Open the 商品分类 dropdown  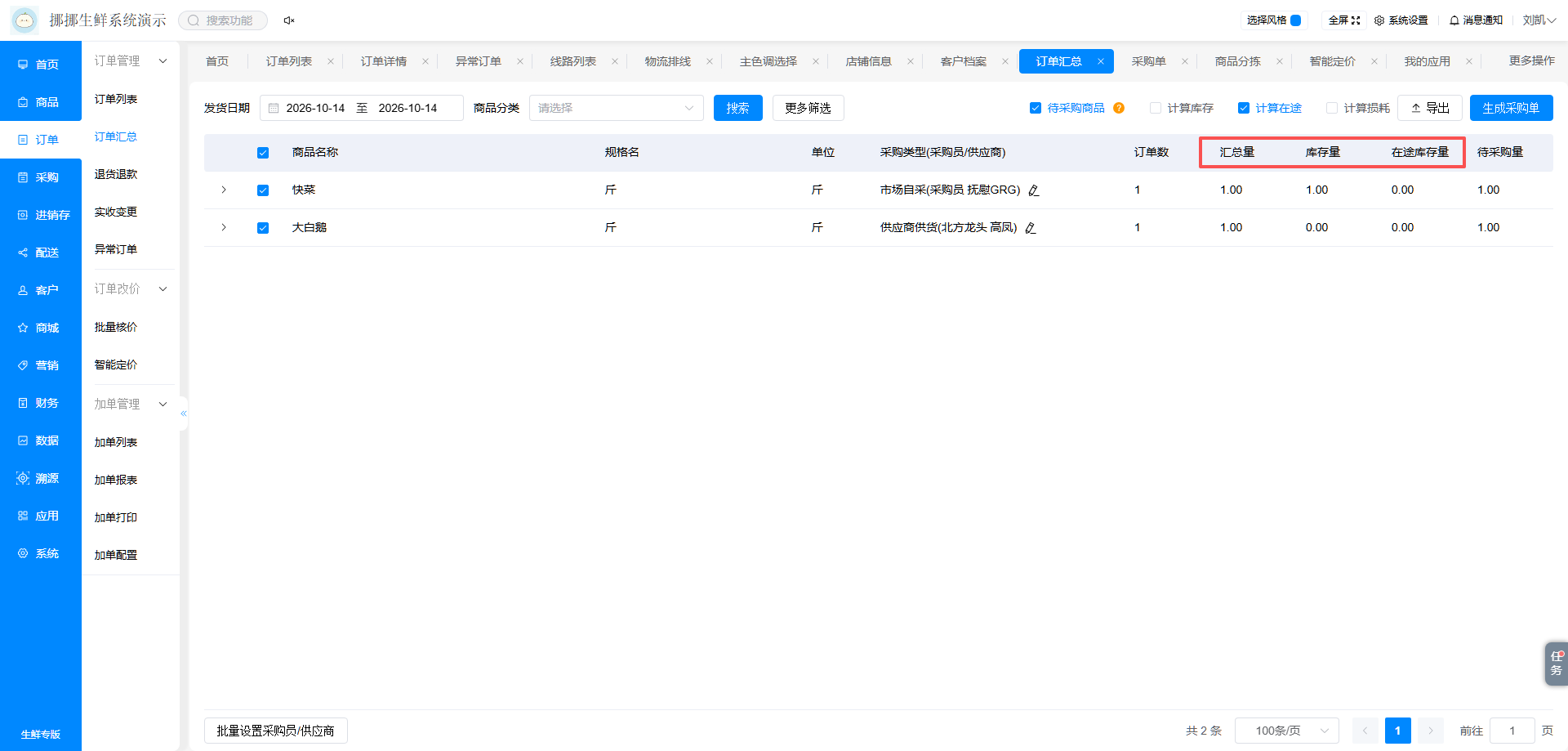point(617,108)
